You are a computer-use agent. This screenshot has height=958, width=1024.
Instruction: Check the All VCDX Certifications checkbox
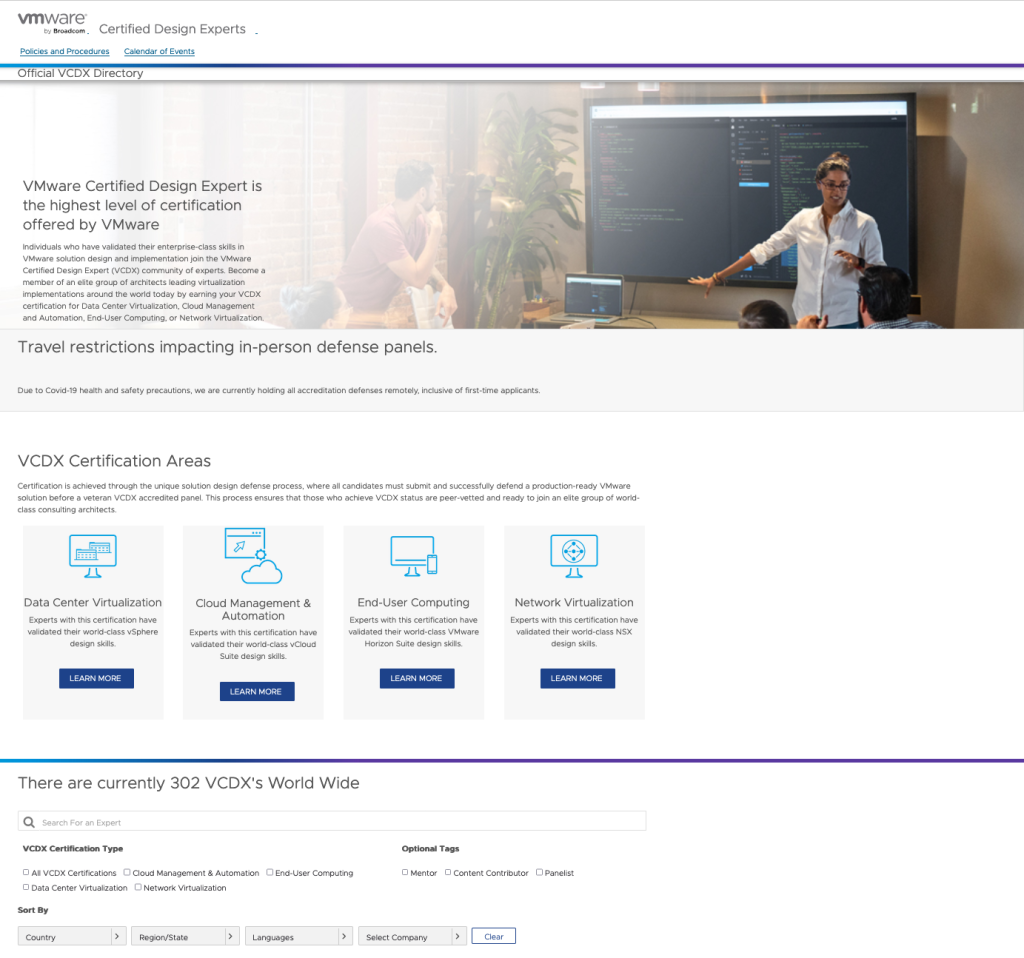click(26, 872)
